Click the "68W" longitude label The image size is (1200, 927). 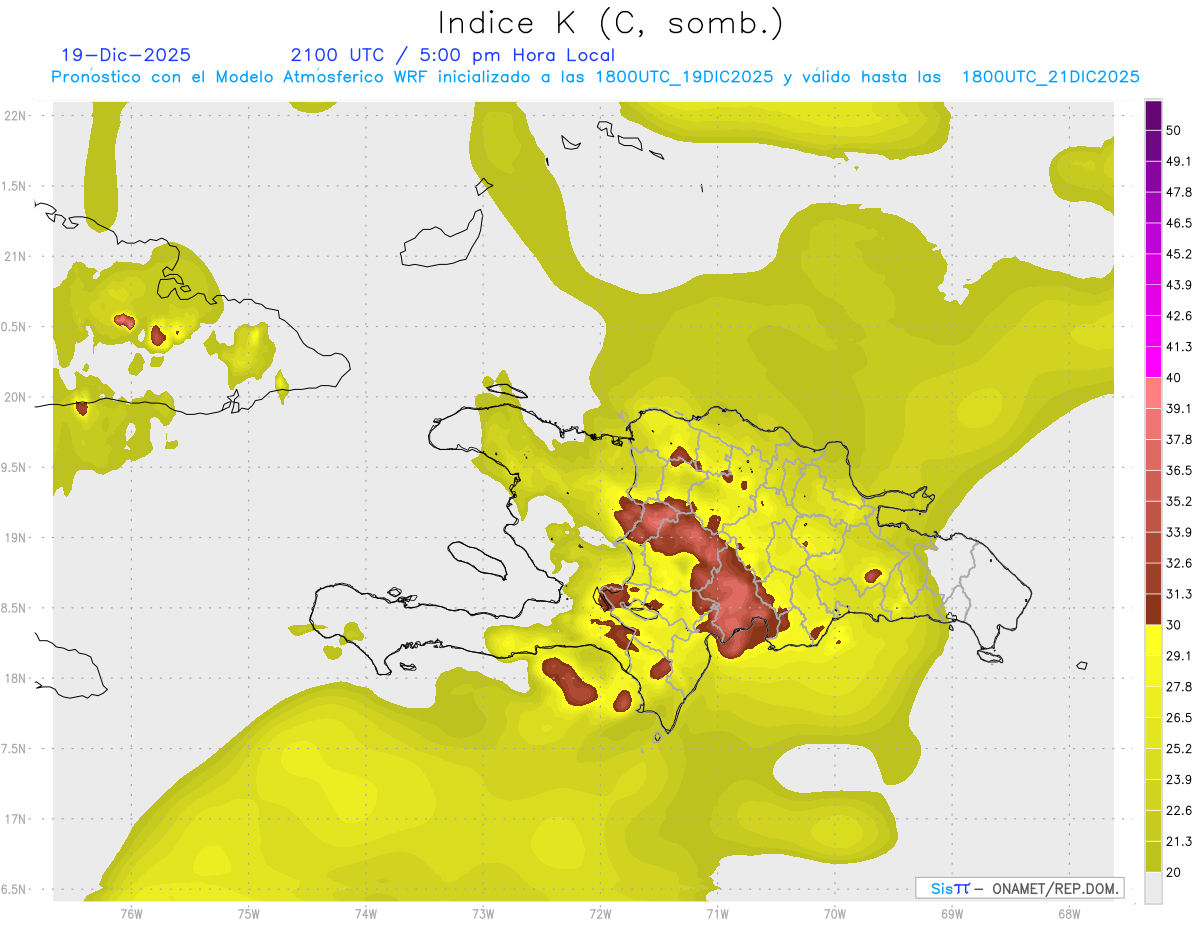point(1069,912)
